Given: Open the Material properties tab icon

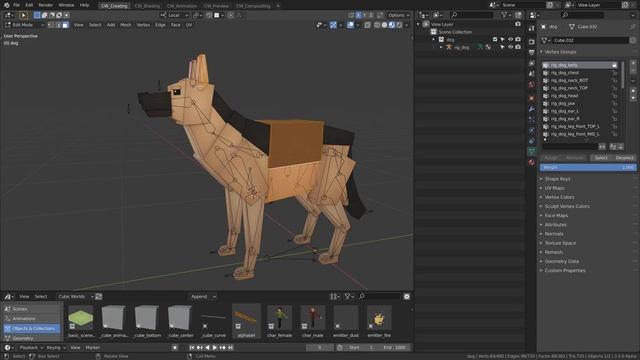Looking at the screenshot, I should (x=531, y=162).
